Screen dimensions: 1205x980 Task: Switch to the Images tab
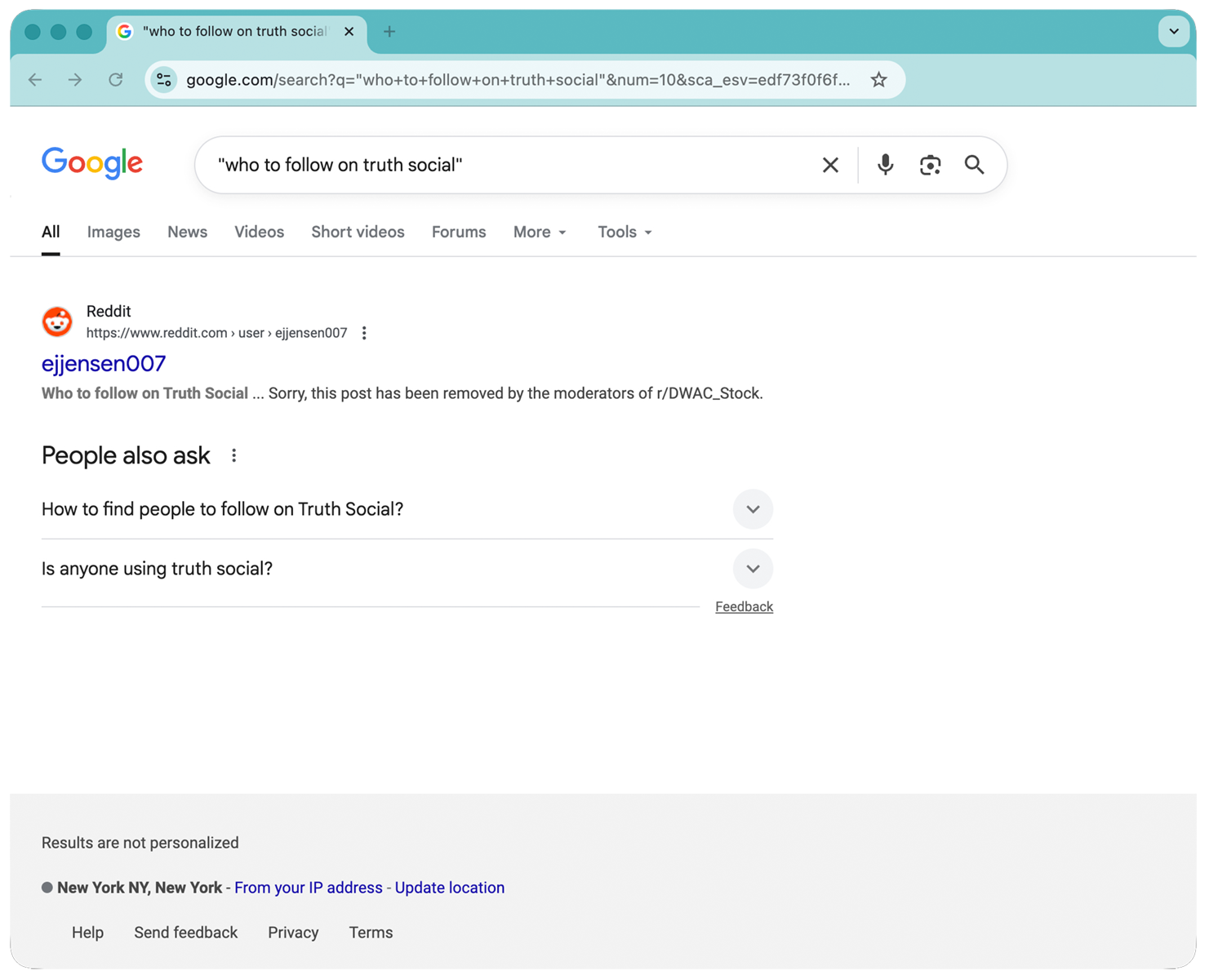click(x=113, y=233)
